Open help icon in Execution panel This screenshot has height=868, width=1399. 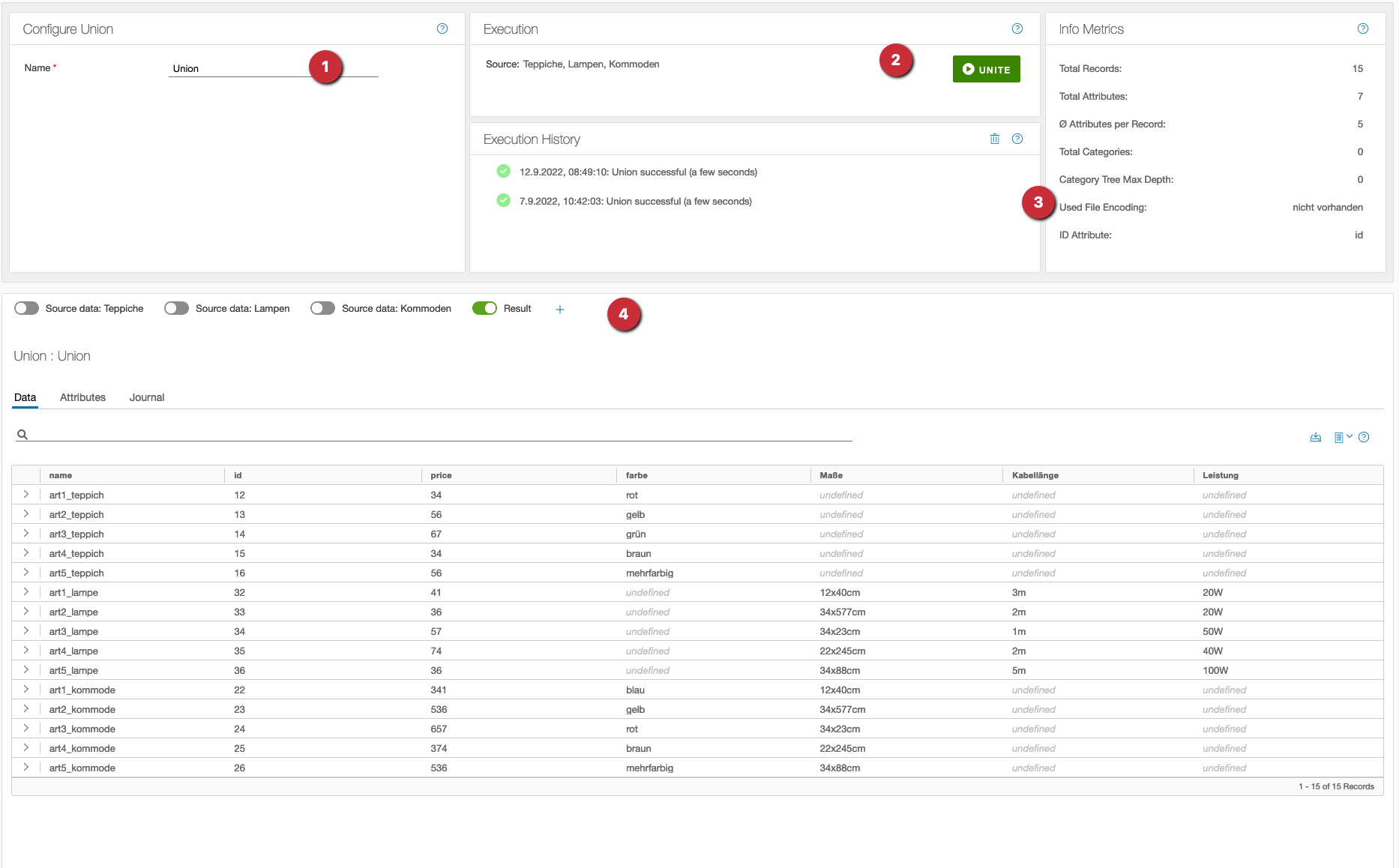click(1017, 28)
